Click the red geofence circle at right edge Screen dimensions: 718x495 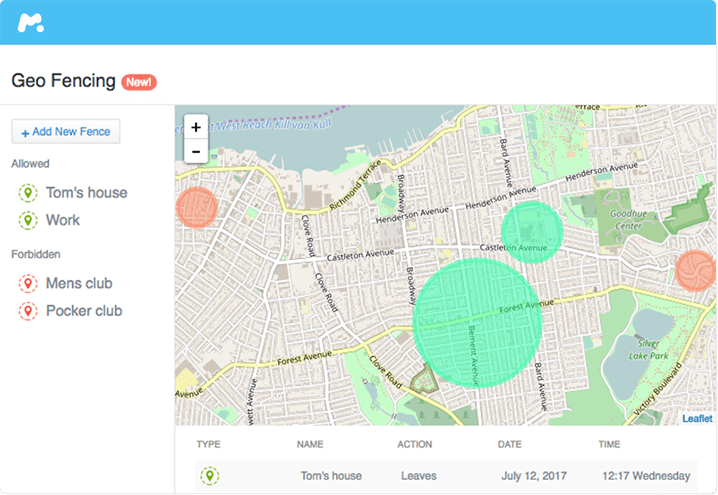pyautogui.click(x=694, y=270)
